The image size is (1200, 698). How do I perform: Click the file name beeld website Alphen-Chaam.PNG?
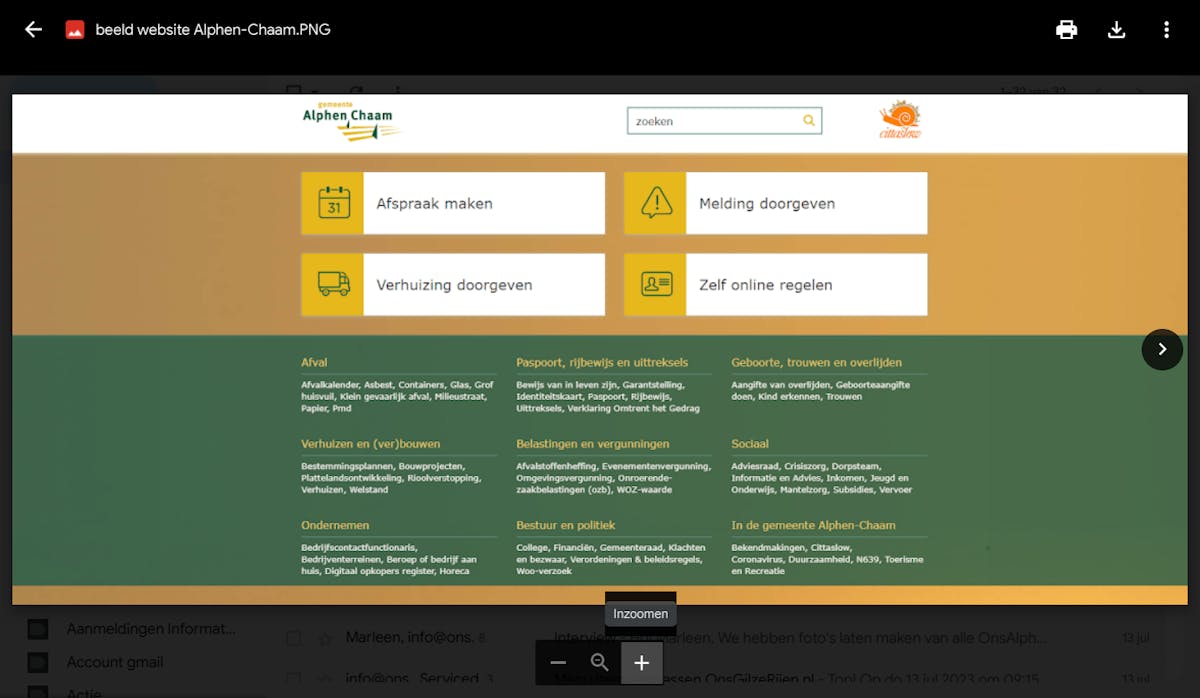pyautogui.click(x=213, y=30)
